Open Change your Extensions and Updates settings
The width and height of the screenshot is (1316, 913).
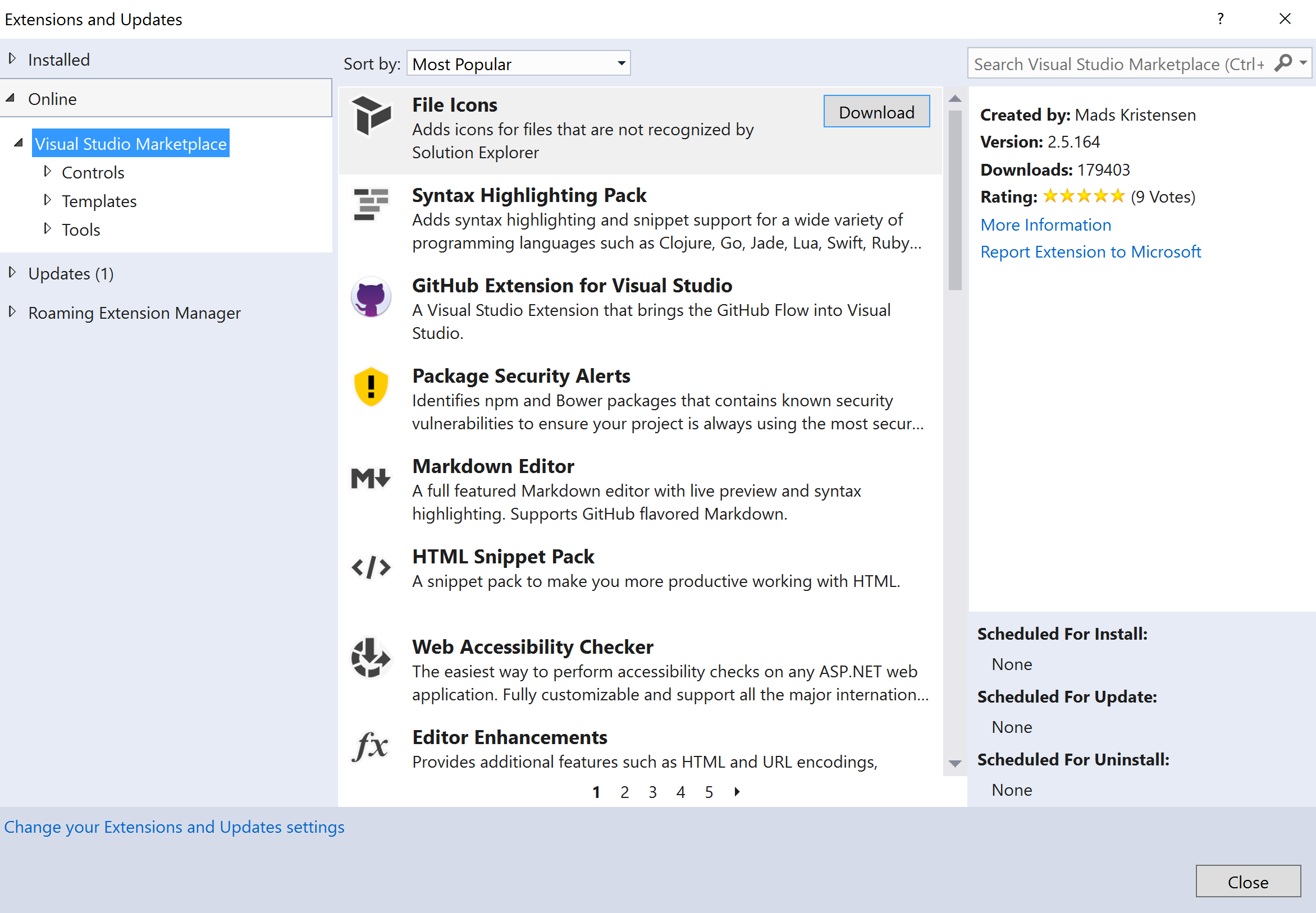tap(174, 827)
